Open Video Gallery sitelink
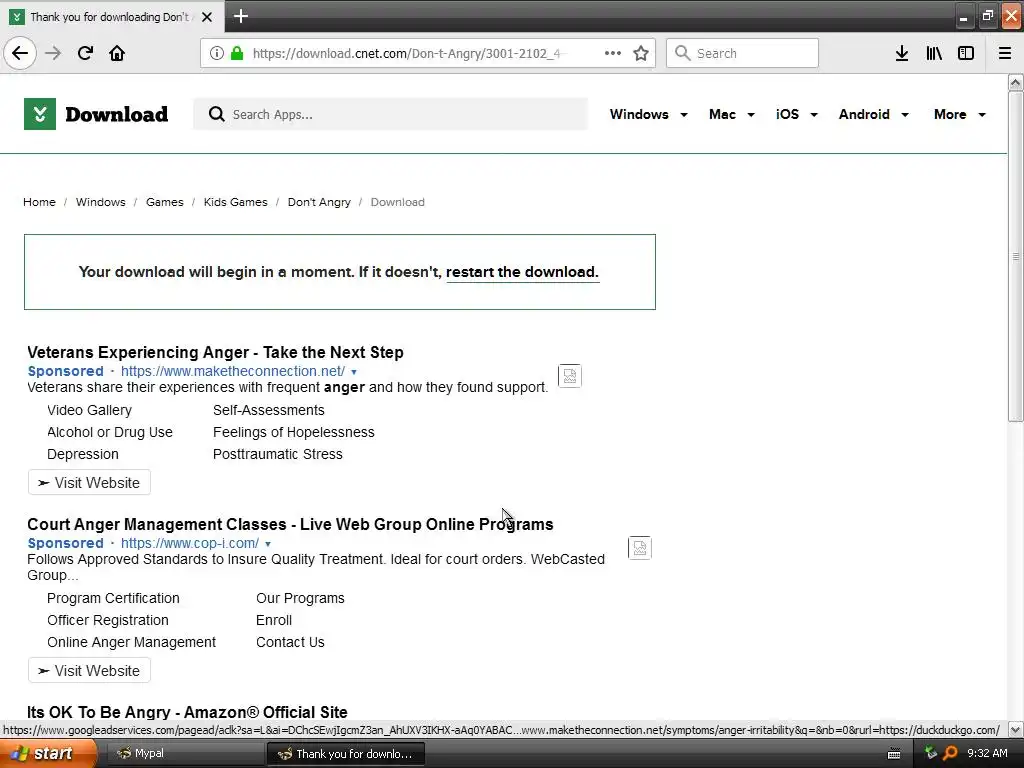Viewport: 1024px width, 768px height. [89, 410]
